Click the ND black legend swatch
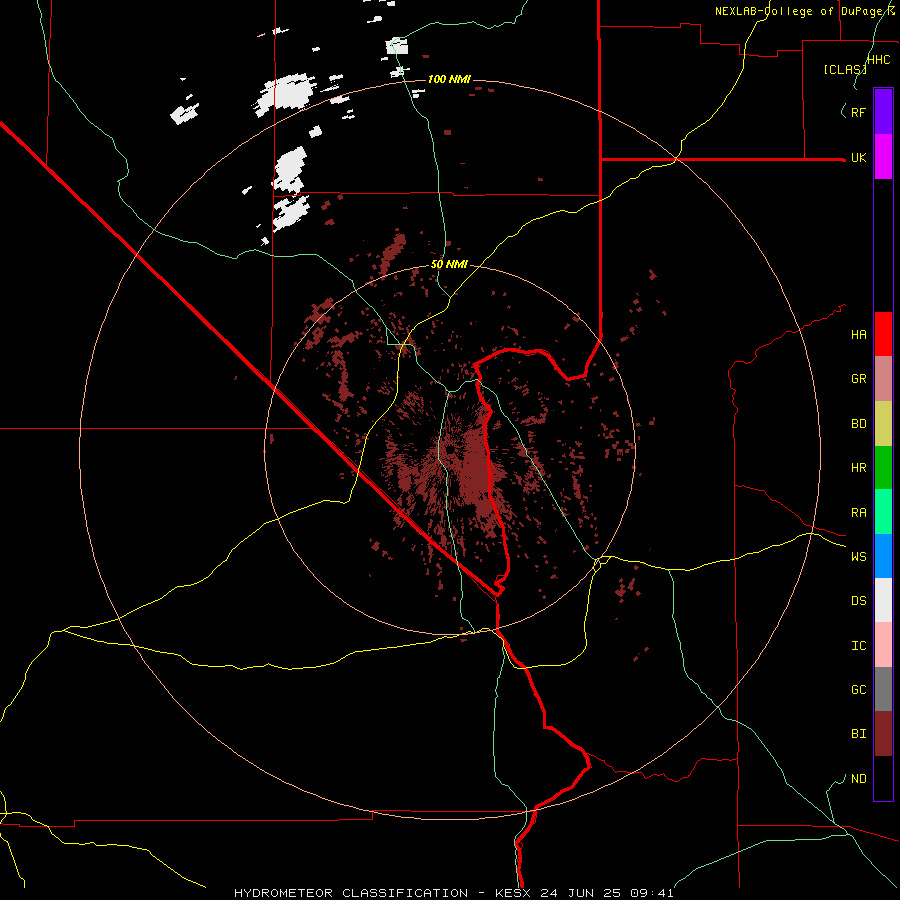This screenshot has width=900, height=900. pyautogui.click(x=883, y=778)
